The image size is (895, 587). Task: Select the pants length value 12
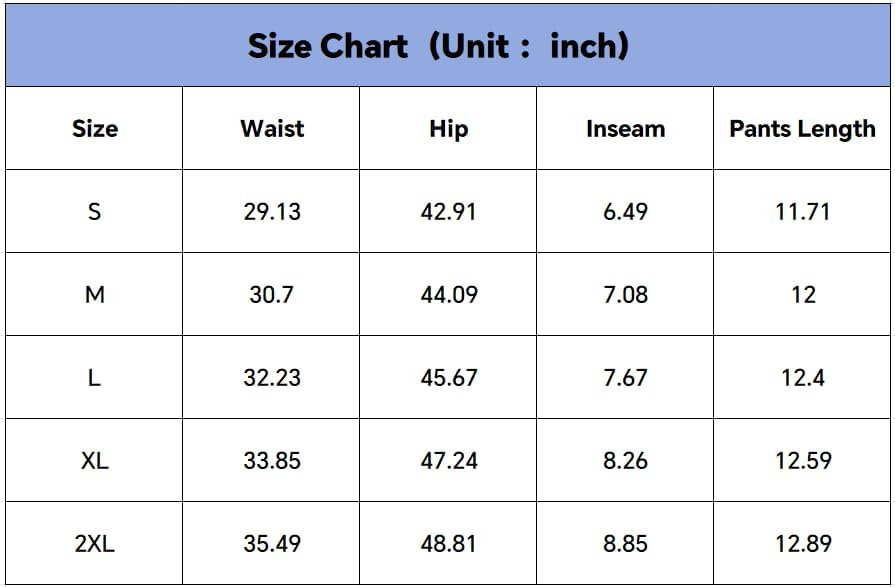click(x=803, y=295)
